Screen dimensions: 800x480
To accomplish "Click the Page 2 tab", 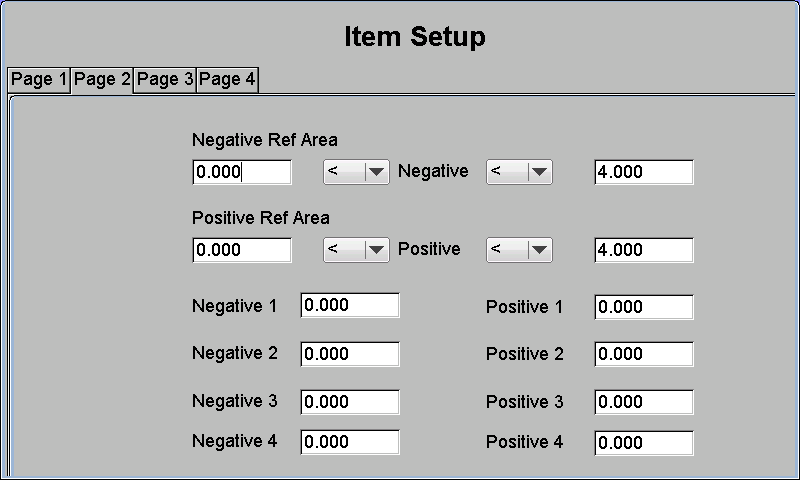I will (102, 80).
